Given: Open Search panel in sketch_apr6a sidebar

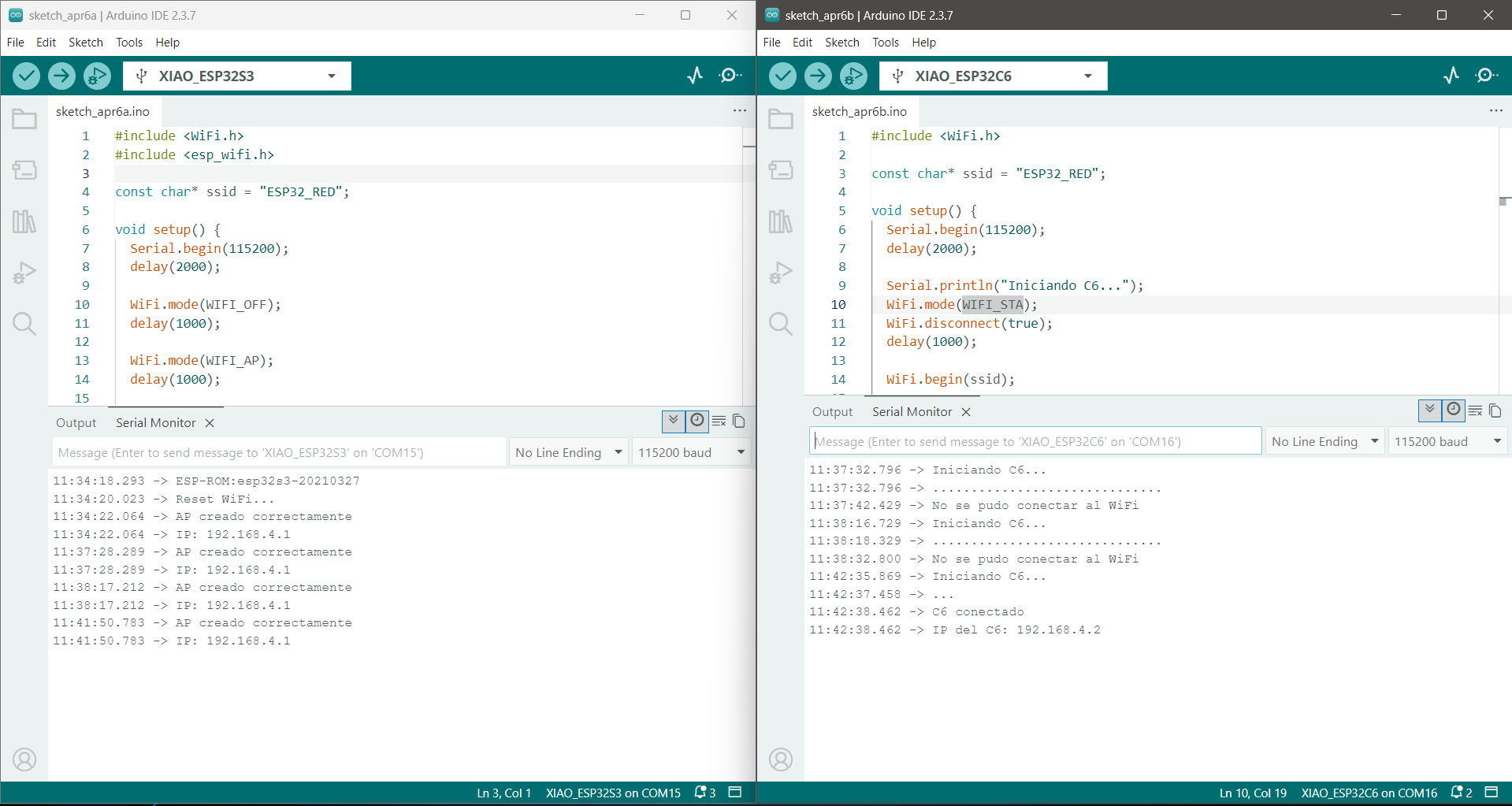Looking at the screenshot, I should [x=24, y=323].
